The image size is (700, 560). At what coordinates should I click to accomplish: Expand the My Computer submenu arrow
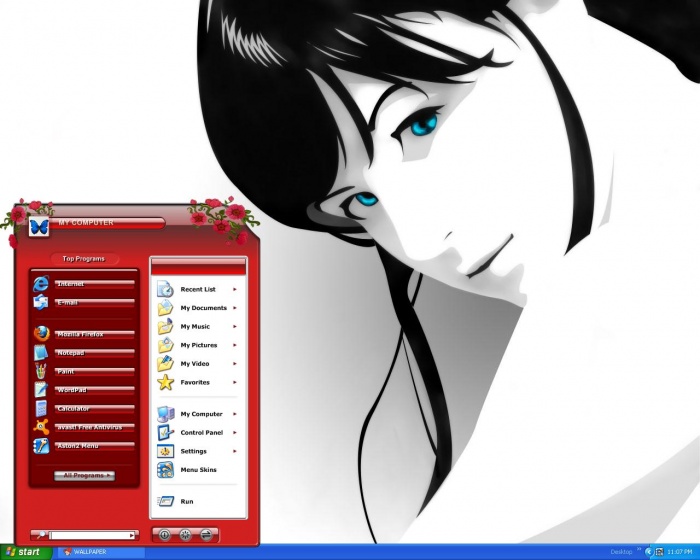coord(234,414)
